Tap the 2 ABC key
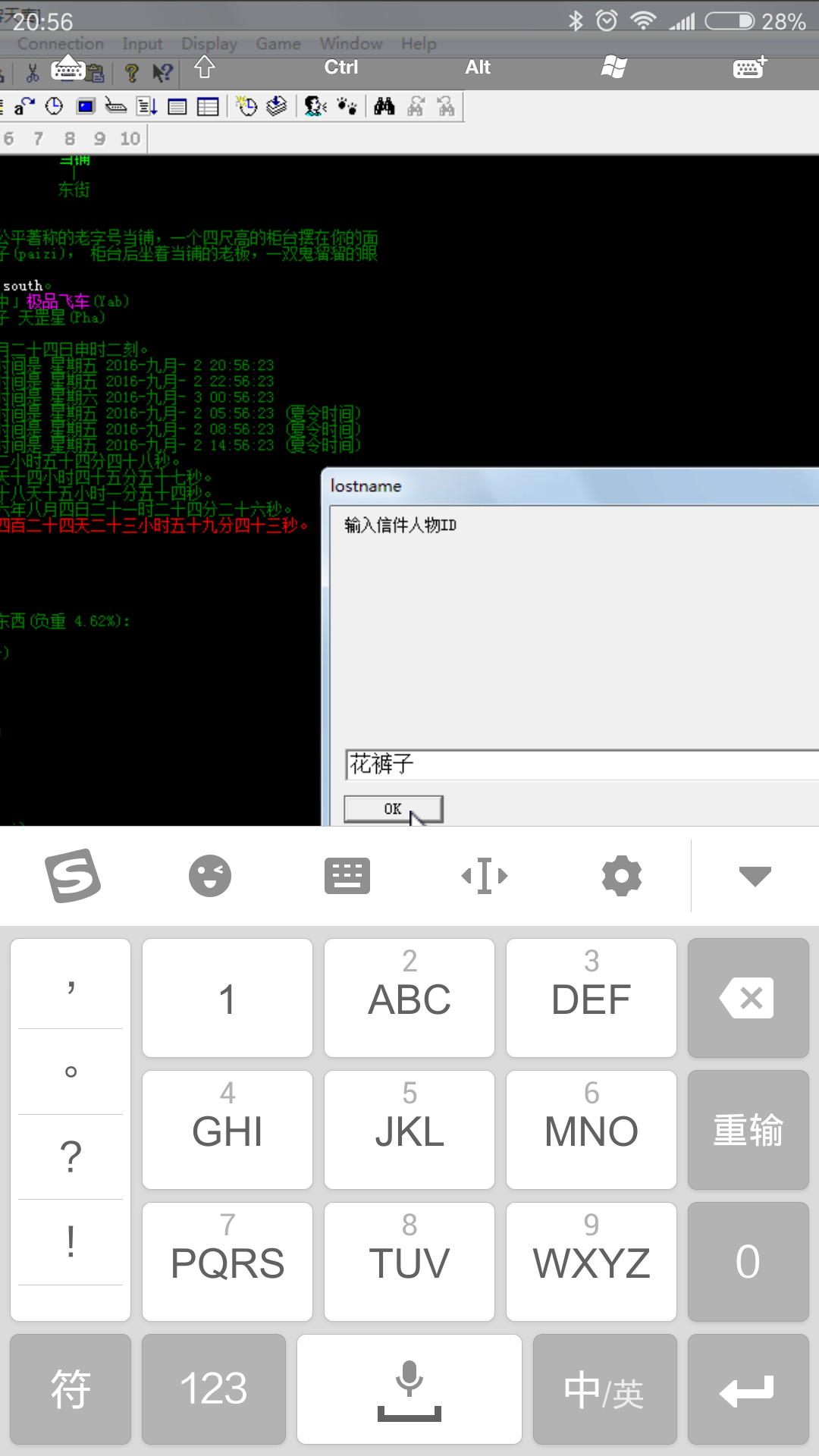This screenshot has height=1456, width=819. 409,998
